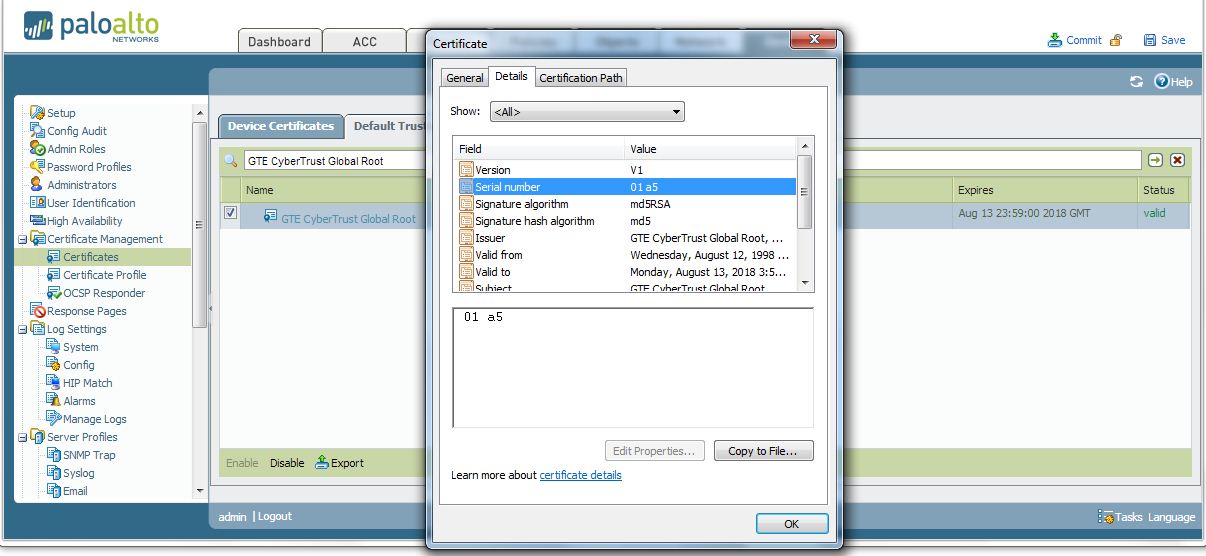The height and width of the screenshot is (556, 1206).
Task: Click the Config log settings icon
Action: 54,365
